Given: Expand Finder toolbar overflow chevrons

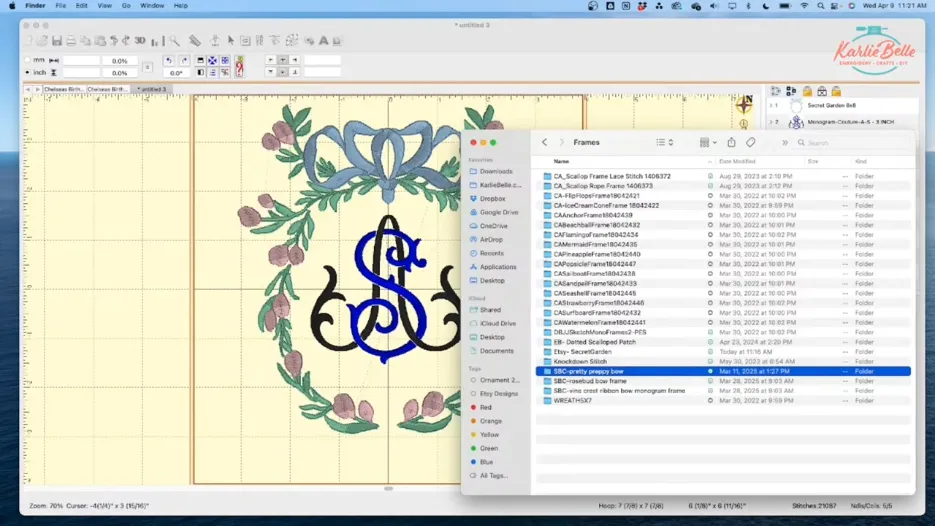Looking at the screenshot, I should click(785, 143).
